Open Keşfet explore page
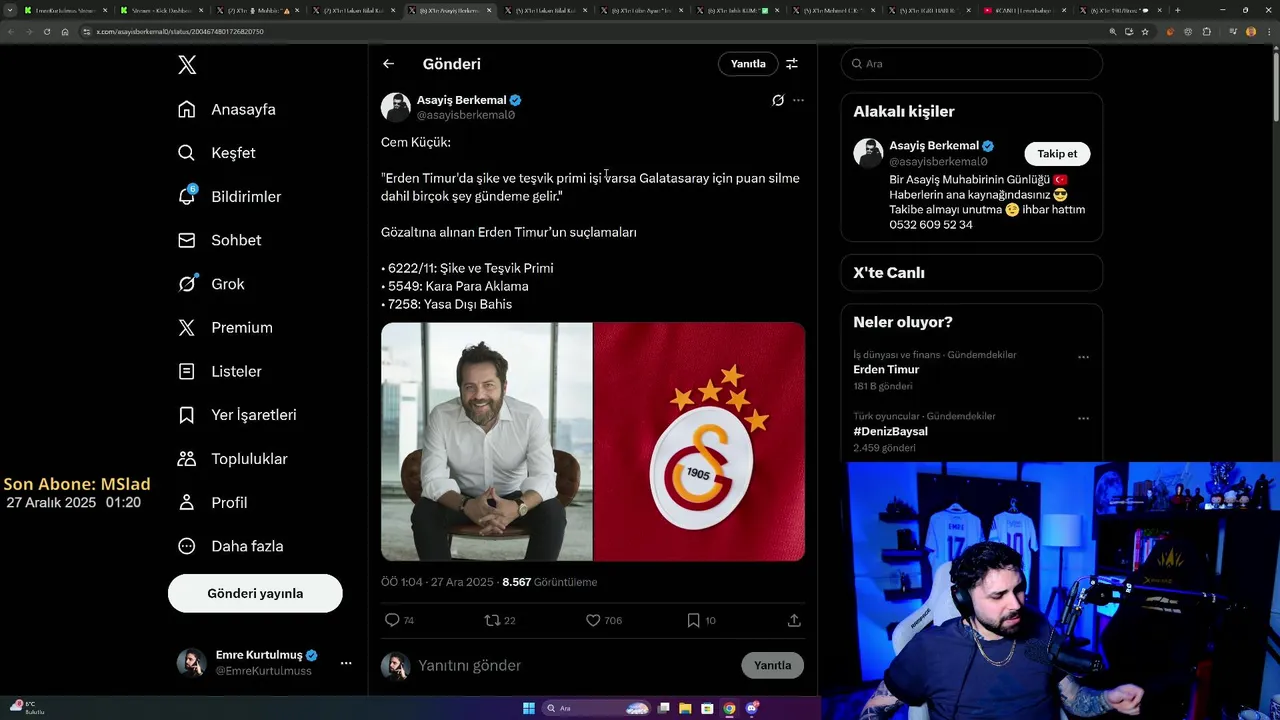 pyautogui.click(x=217, y=153)
